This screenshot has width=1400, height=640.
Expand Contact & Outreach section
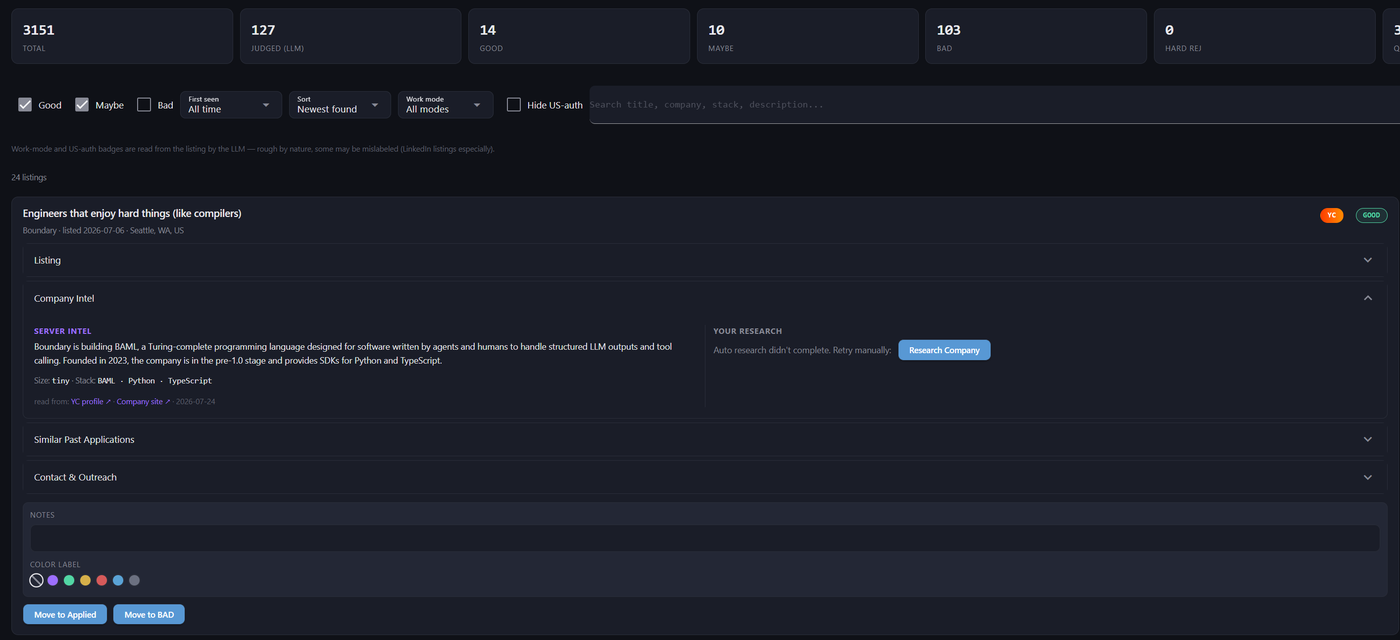[704, 477]
